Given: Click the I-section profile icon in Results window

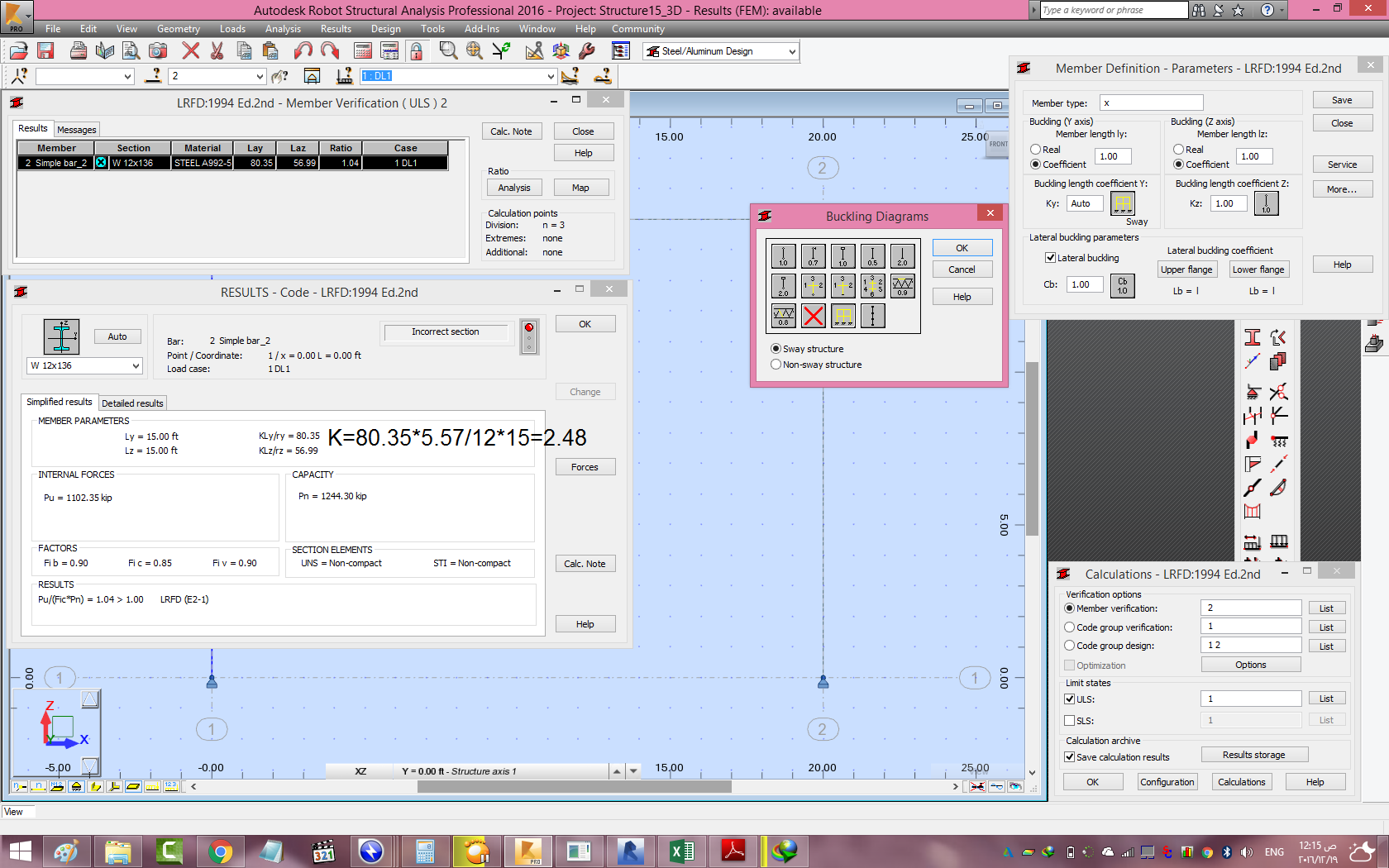Looking at the screenshot, I should click(62, 336).
